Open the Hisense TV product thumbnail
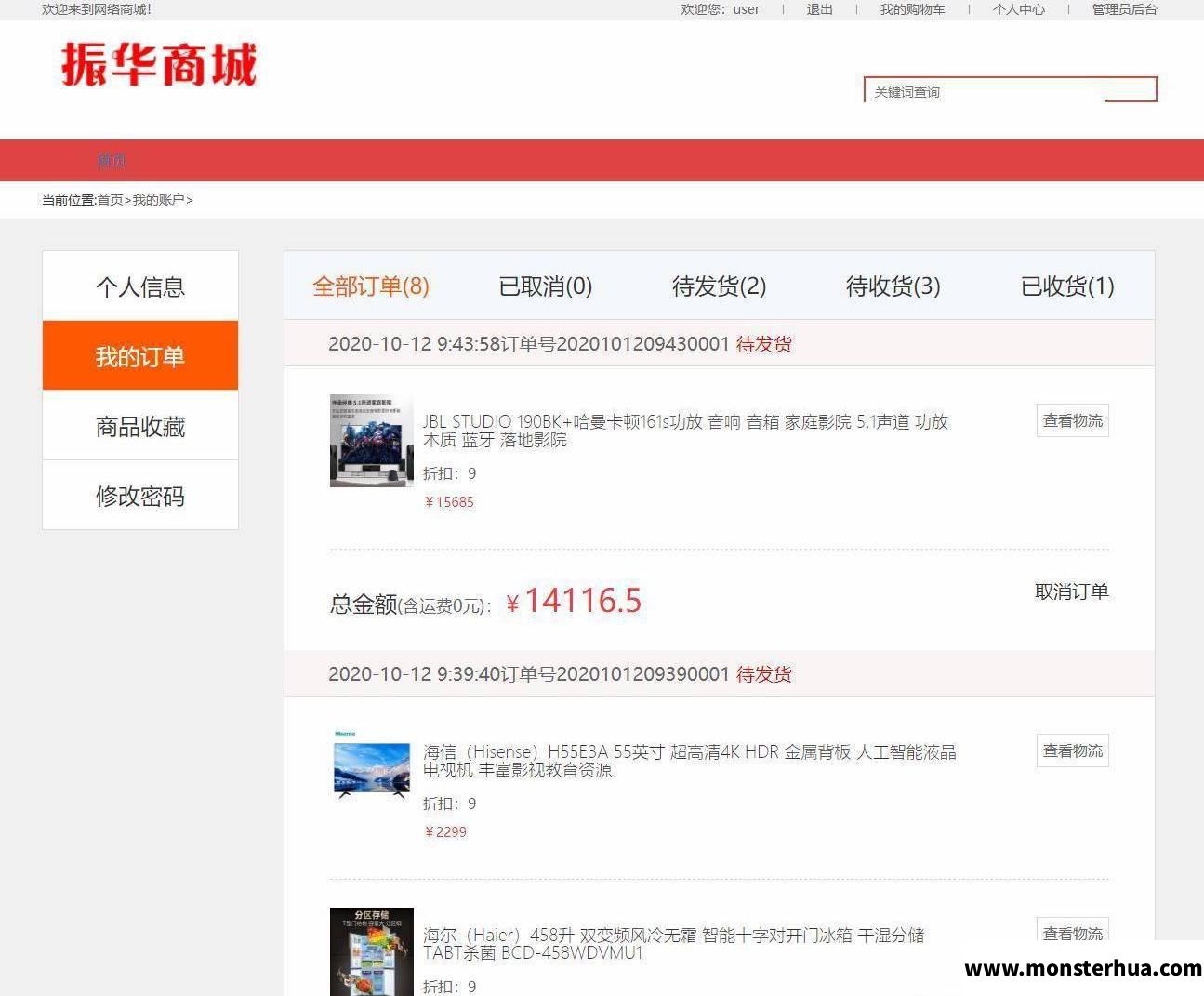 (x=372, y=765)
